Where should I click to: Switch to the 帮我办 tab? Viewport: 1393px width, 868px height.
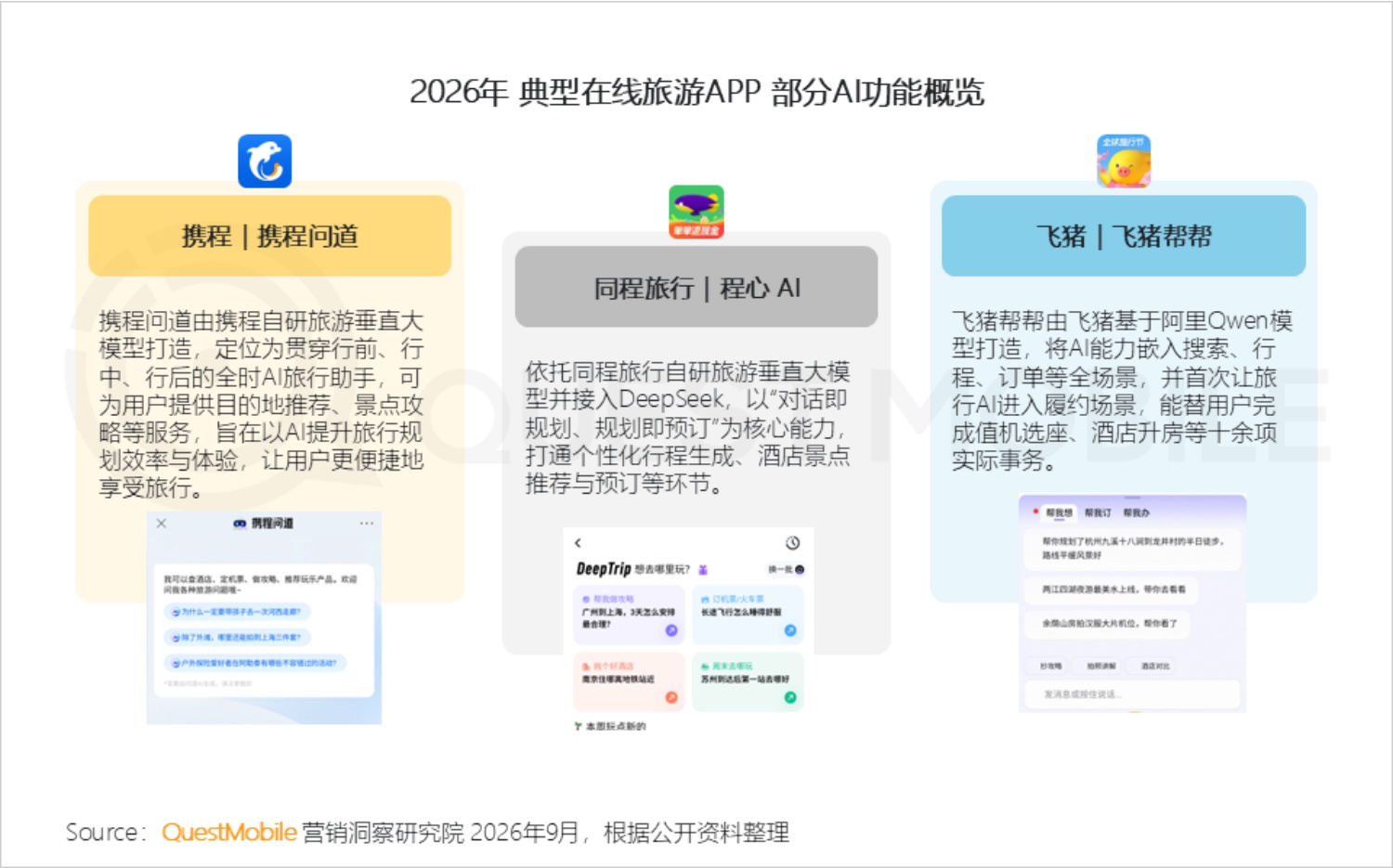pos(1136,512)
